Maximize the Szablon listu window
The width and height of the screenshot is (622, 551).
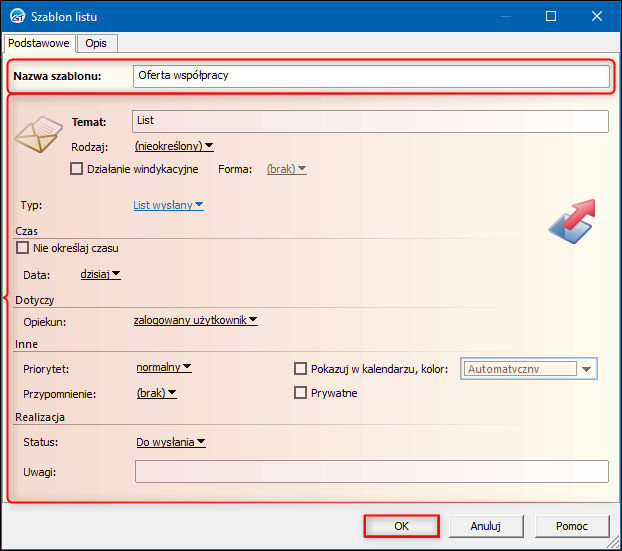(551, 16)
